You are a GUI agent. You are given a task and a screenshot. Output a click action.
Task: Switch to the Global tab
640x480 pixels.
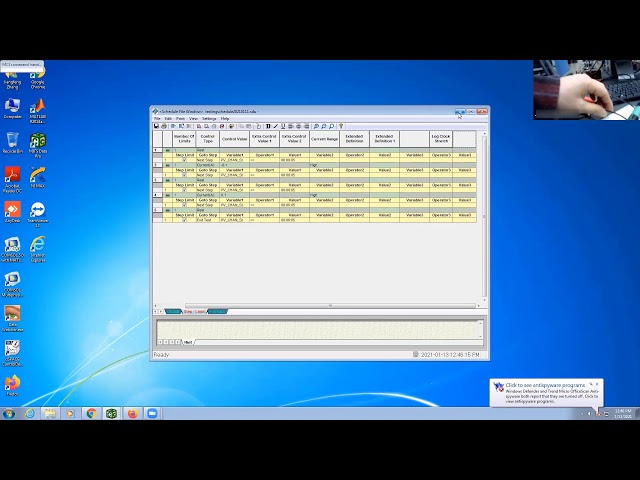click(173, 311)
